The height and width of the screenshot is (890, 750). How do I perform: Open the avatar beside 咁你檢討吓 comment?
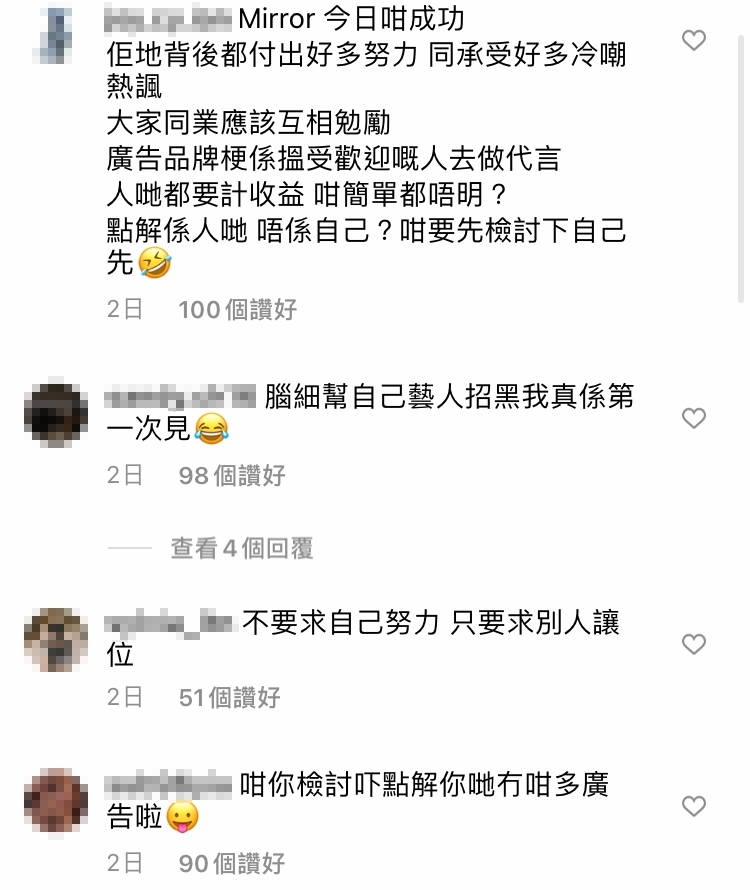[x=56, y=801]
